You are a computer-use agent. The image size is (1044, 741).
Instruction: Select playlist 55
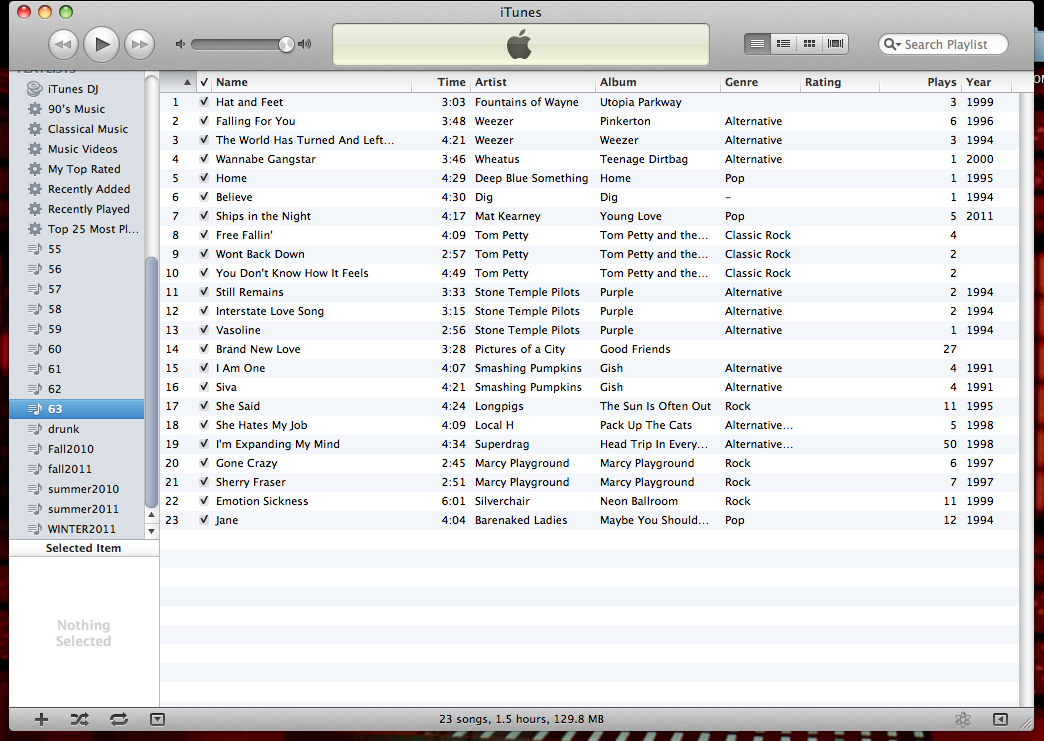(77, 249)
